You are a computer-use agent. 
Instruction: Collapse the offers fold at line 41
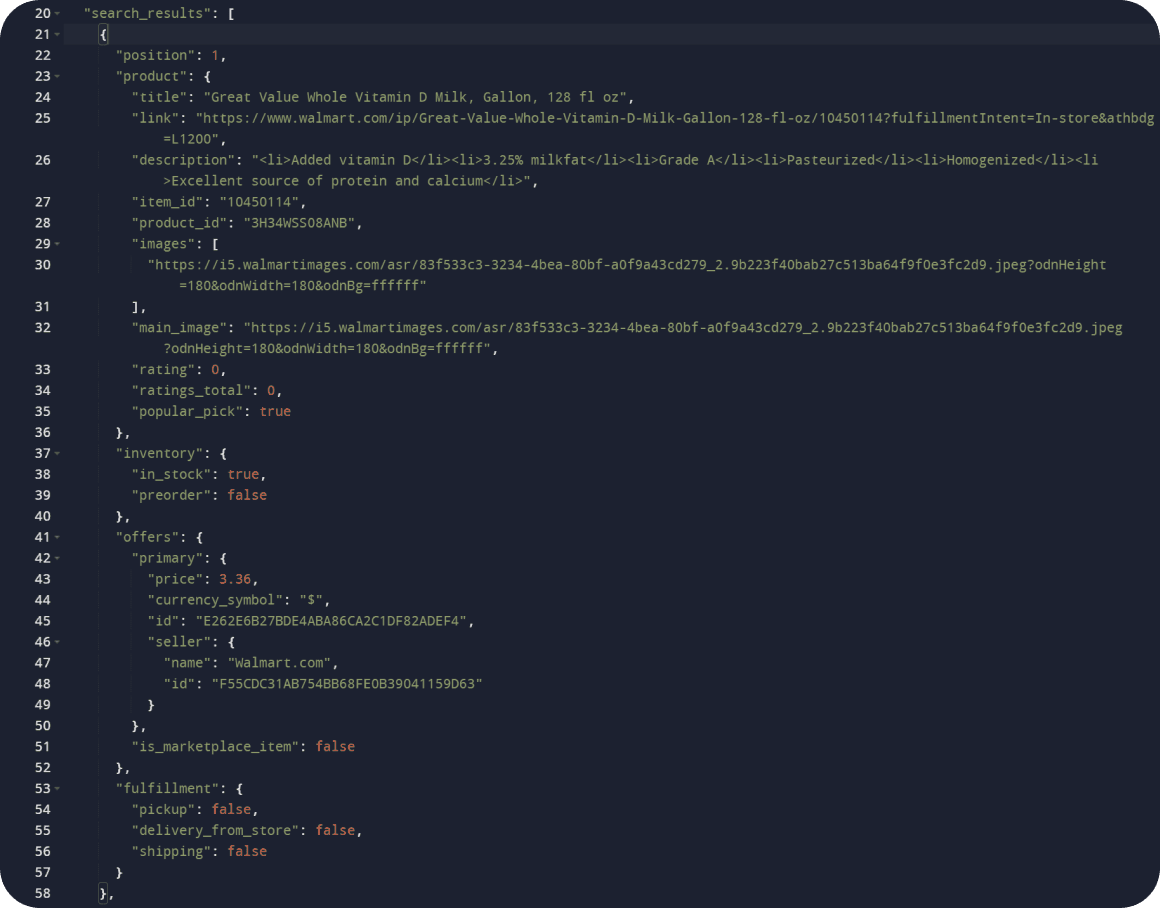click(58, 537)
